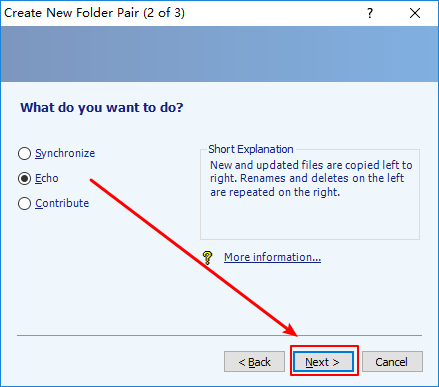Click the explanation text about copied files
439x387 pixels.
pos(311,179)
